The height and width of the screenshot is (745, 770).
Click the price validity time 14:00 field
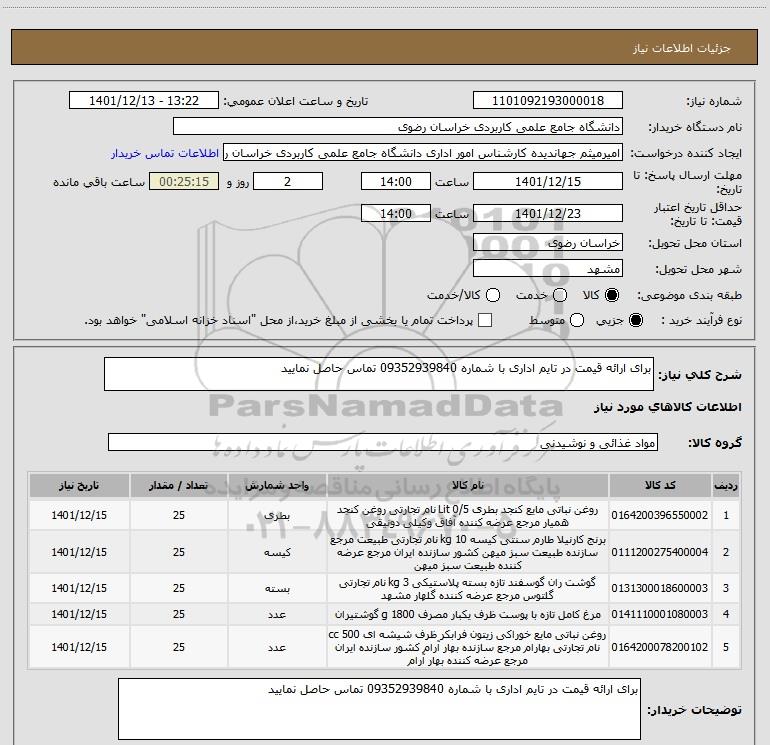click(396, 213)
